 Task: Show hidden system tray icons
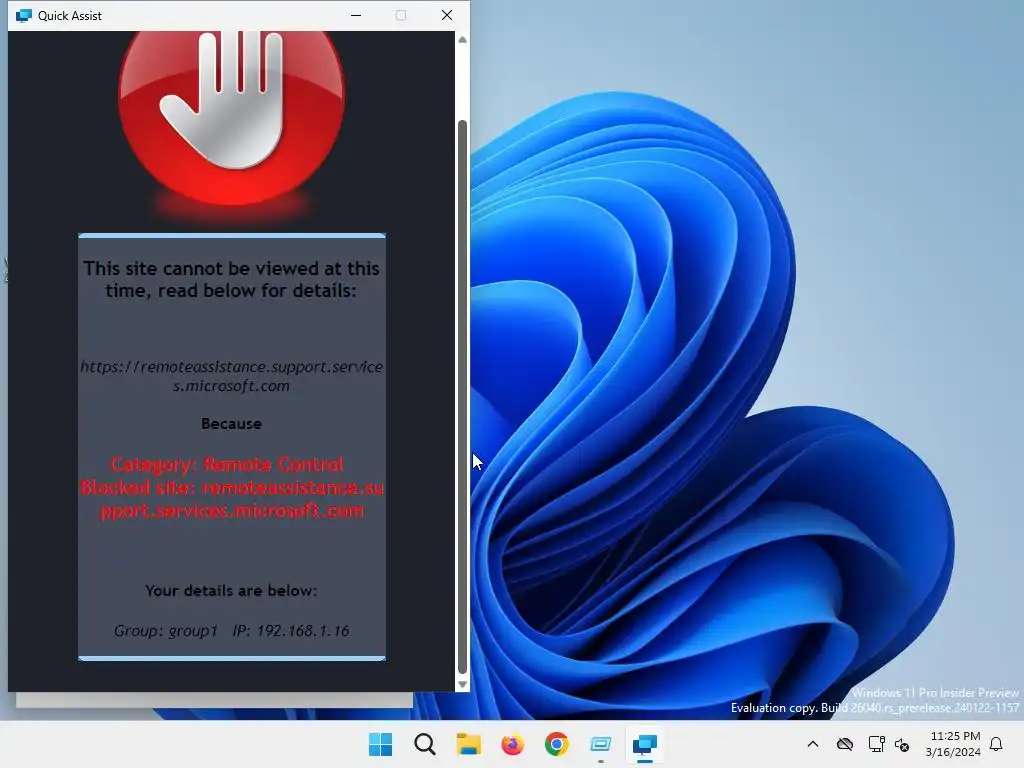[x=812, y=744]
